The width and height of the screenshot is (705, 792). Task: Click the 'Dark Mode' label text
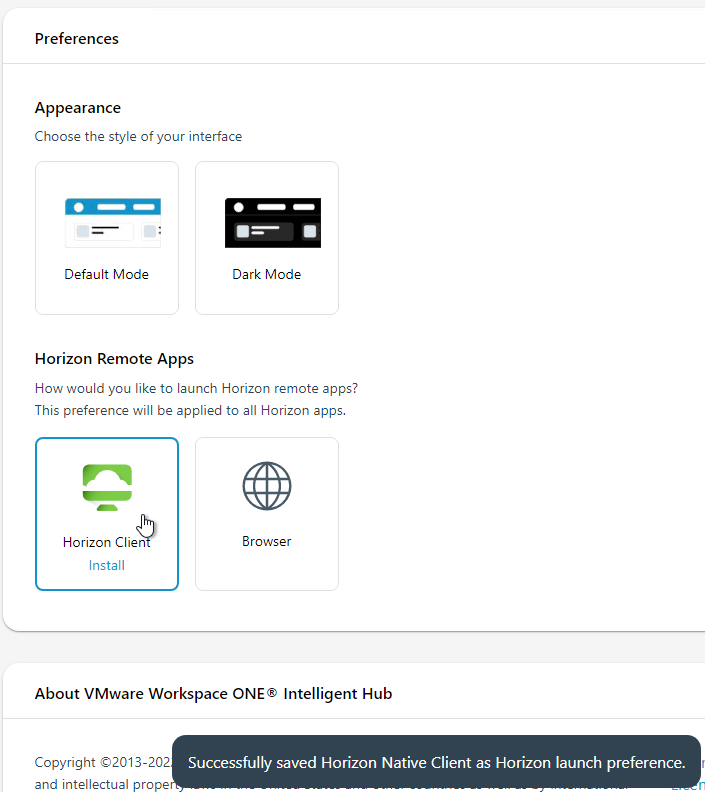267,274
